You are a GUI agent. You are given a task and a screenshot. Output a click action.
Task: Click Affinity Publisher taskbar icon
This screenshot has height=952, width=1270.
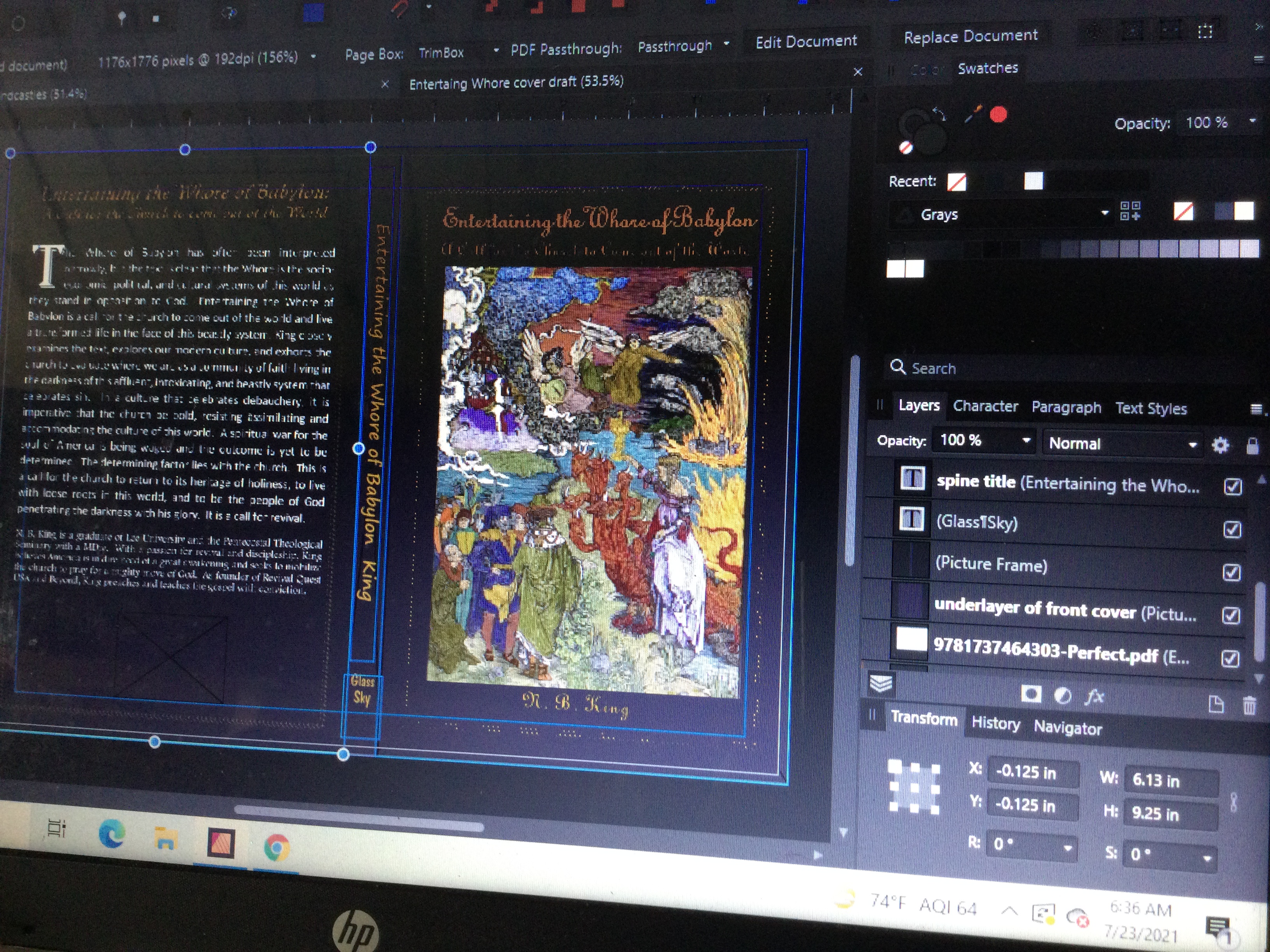click(221, 843)
